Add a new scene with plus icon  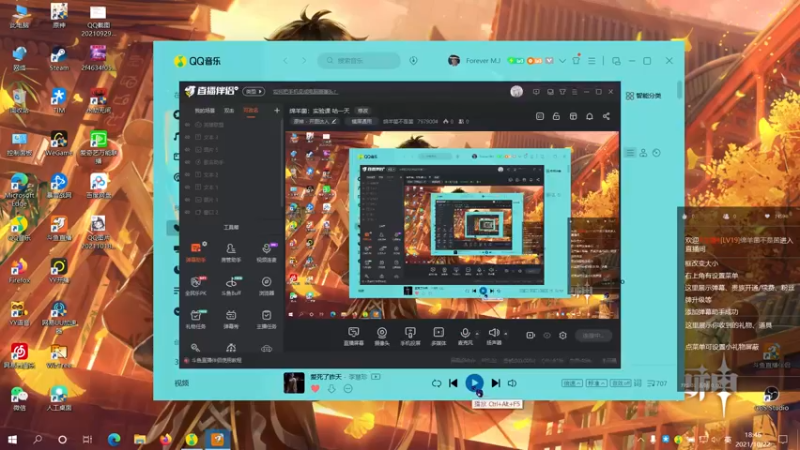(x=277, y=110)
